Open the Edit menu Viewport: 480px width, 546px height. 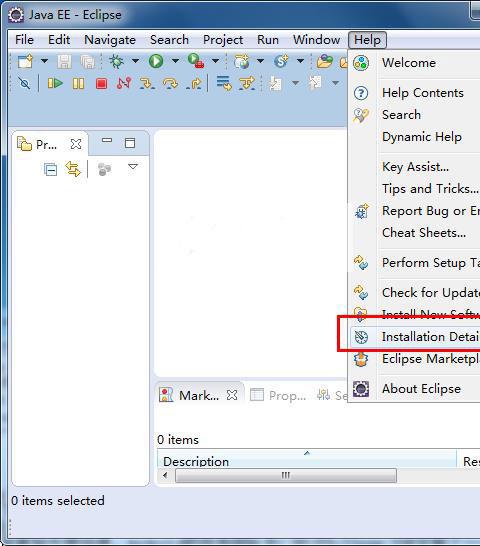59,40
